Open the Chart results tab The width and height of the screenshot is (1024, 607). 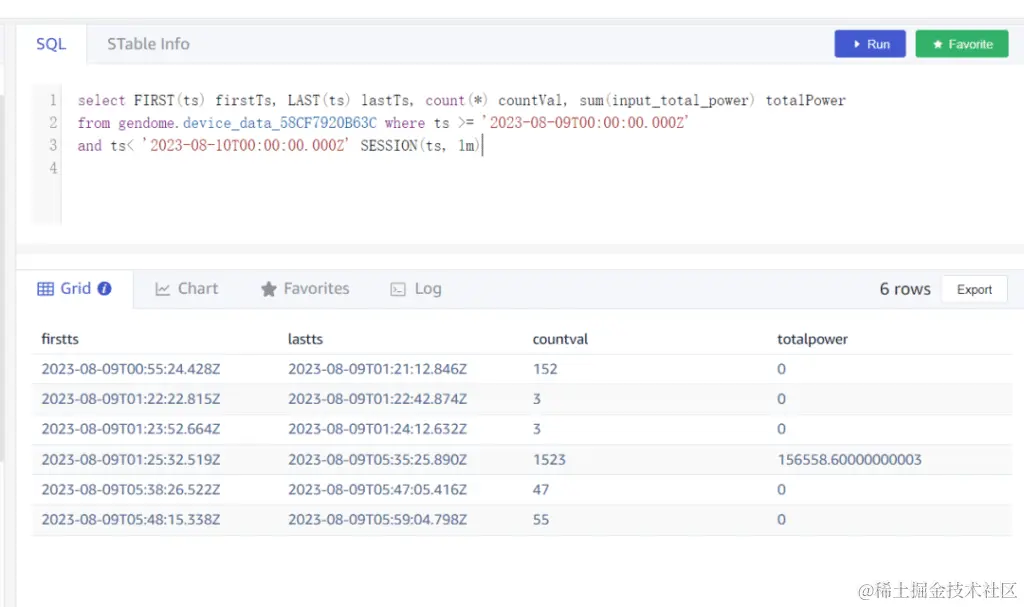pyautogui.click(x=187, y=289)
